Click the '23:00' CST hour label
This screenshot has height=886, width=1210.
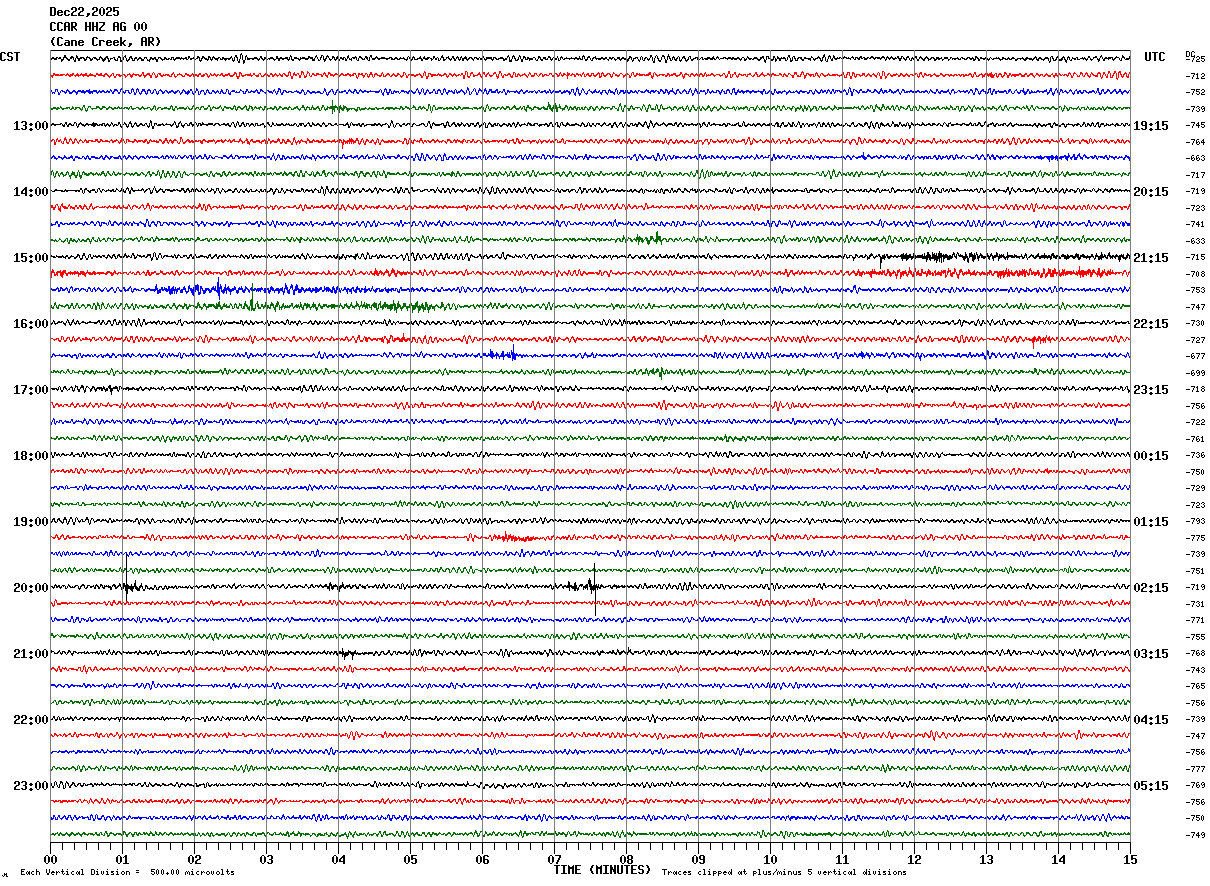[30, 786]
